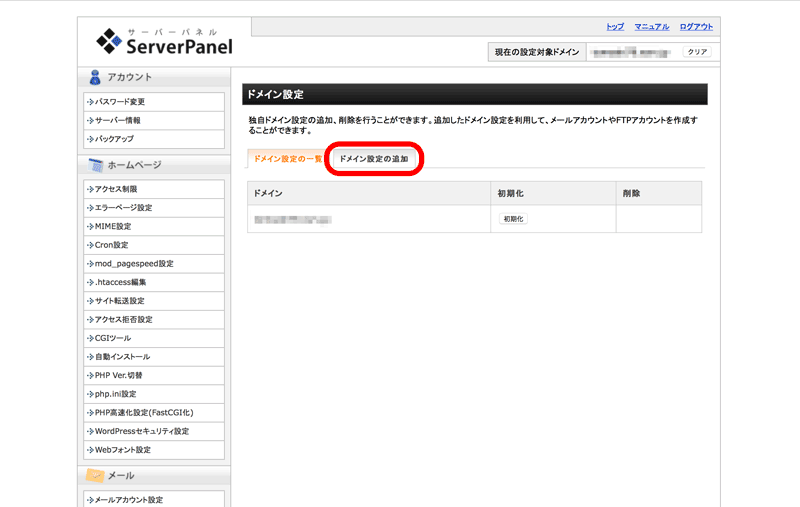Click the メール section envelope icon
Viewport: 800px width, 507px height.
[x=95, y=475]
